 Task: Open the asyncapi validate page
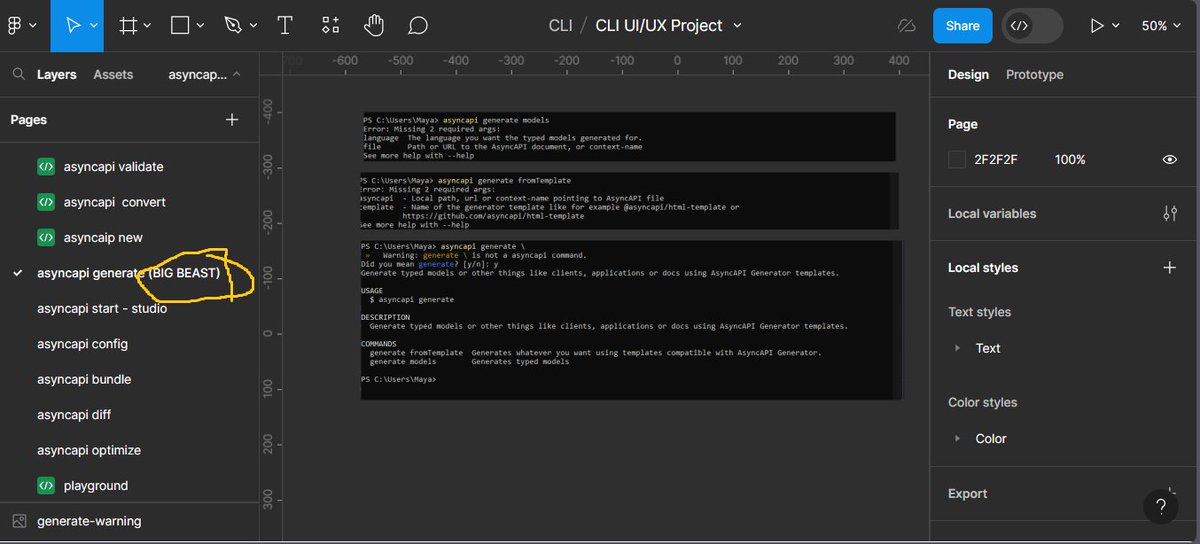coord(114,167)
